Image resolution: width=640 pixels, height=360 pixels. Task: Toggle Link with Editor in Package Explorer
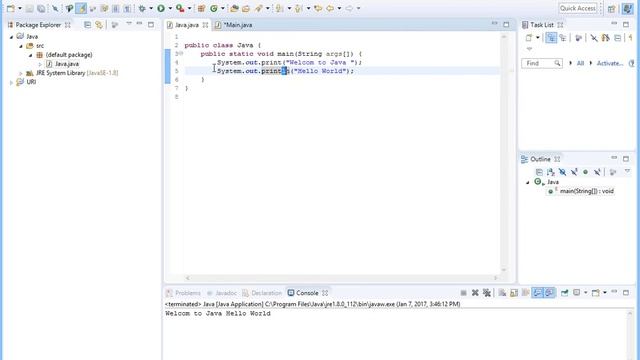pyautogui.click(x=99, y=25)
